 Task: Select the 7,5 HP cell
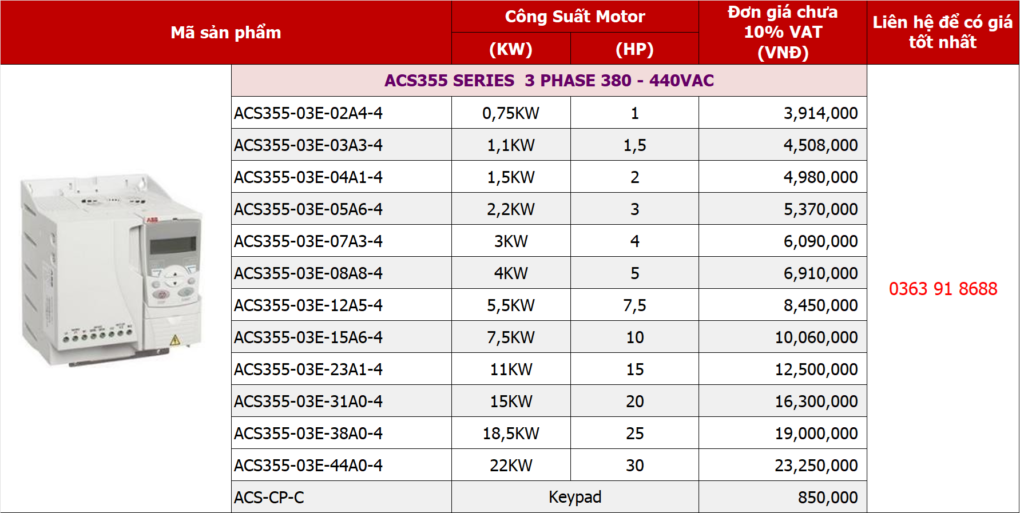click(634, 305)
